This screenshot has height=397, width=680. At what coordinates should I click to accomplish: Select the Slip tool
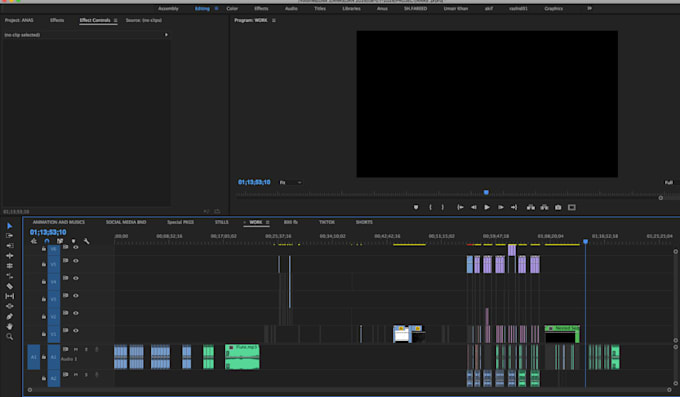point(10,296)
